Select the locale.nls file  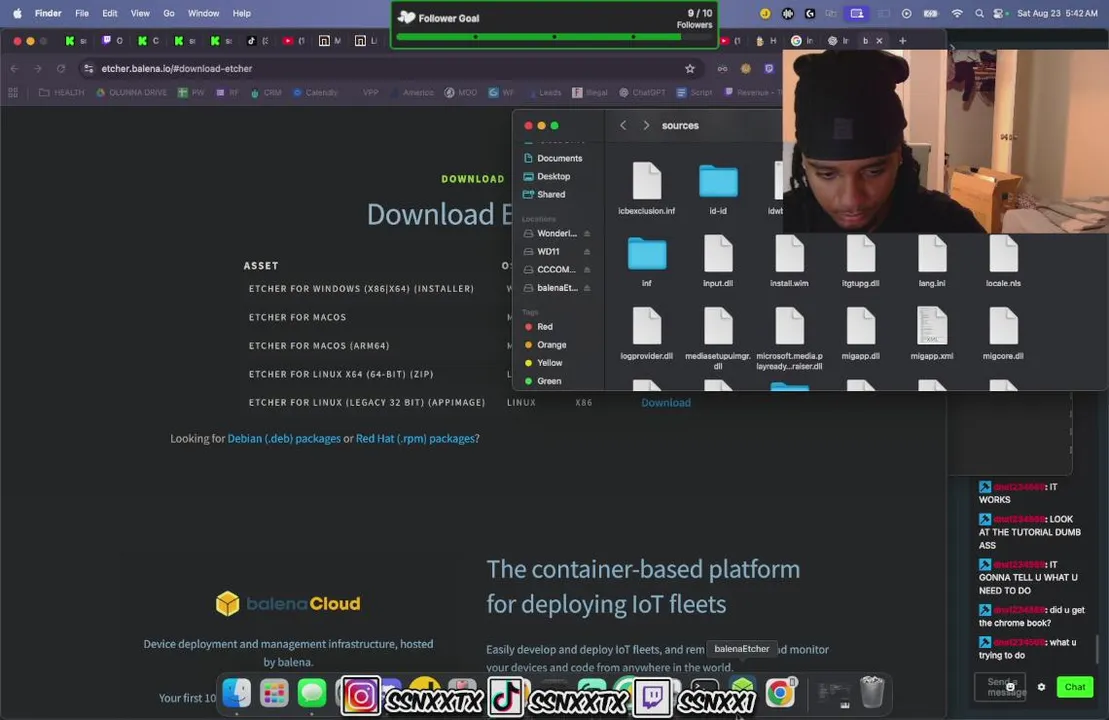tap(1003, 260)
